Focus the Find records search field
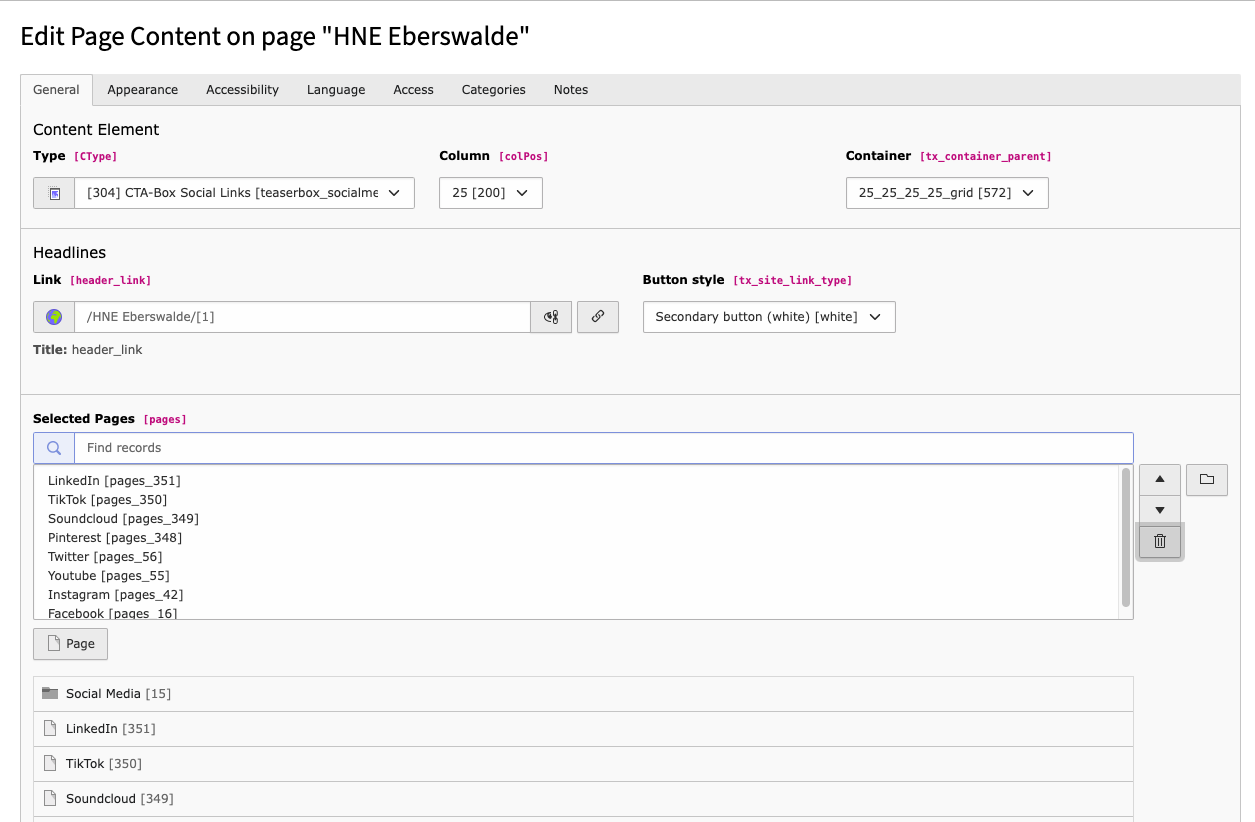 point(603,448)
